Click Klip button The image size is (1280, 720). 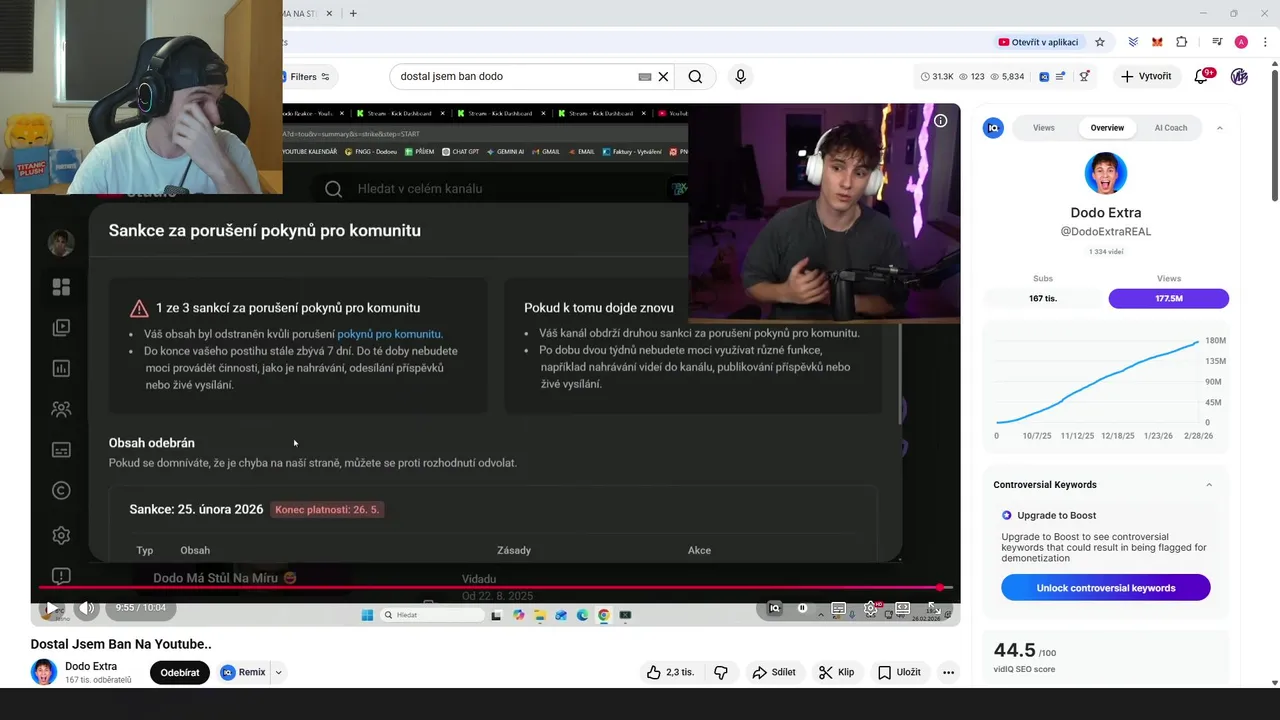click(x=836, y=672)
